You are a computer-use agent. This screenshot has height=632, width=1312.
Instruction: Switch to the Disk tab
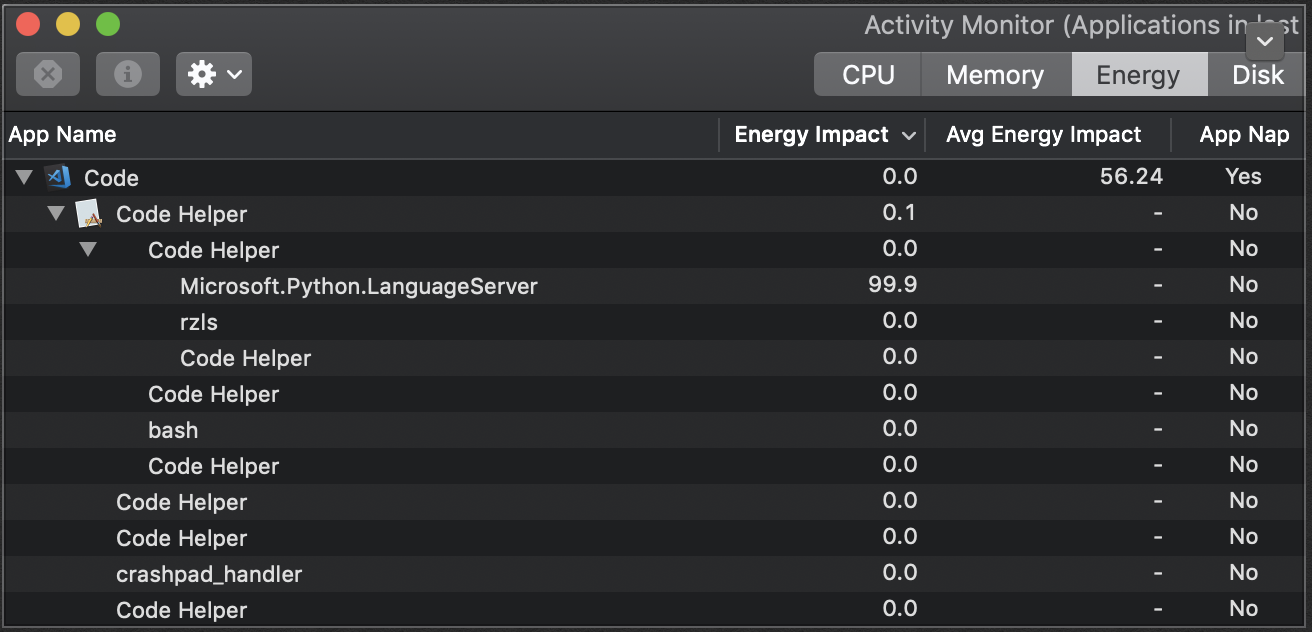pyautogui.click(x=1258, y=75)
